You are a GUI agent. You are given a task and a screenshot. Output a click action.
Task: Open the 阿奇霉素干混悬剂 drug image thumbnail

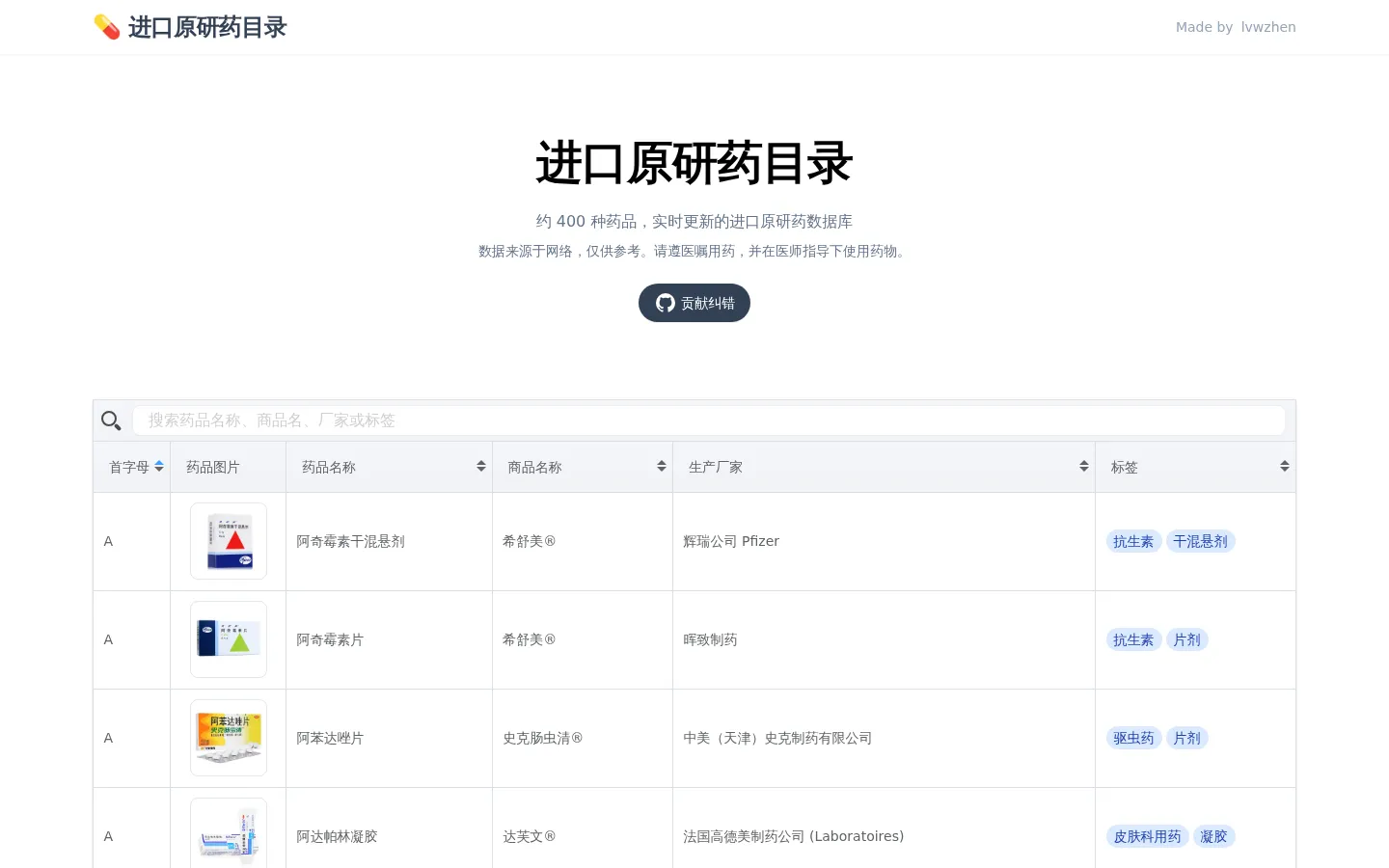click(x=229, y=541)
